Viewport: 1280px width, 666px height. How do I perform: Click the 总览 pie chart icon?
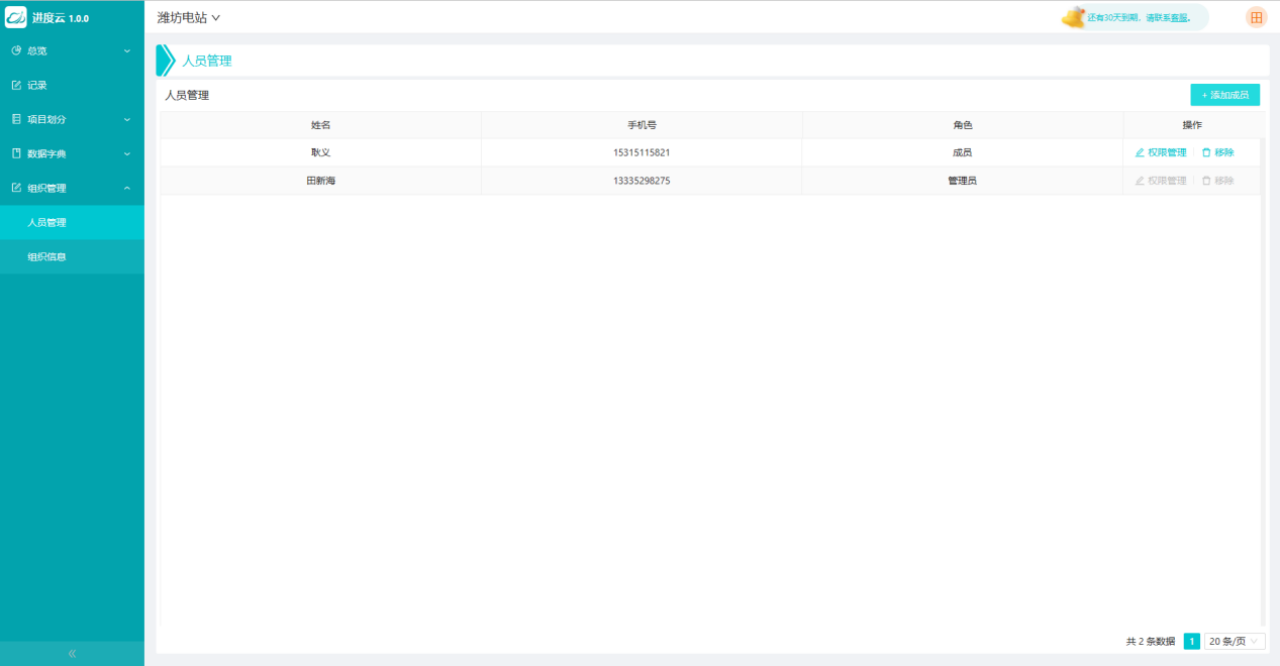click(x=16, y=50)
